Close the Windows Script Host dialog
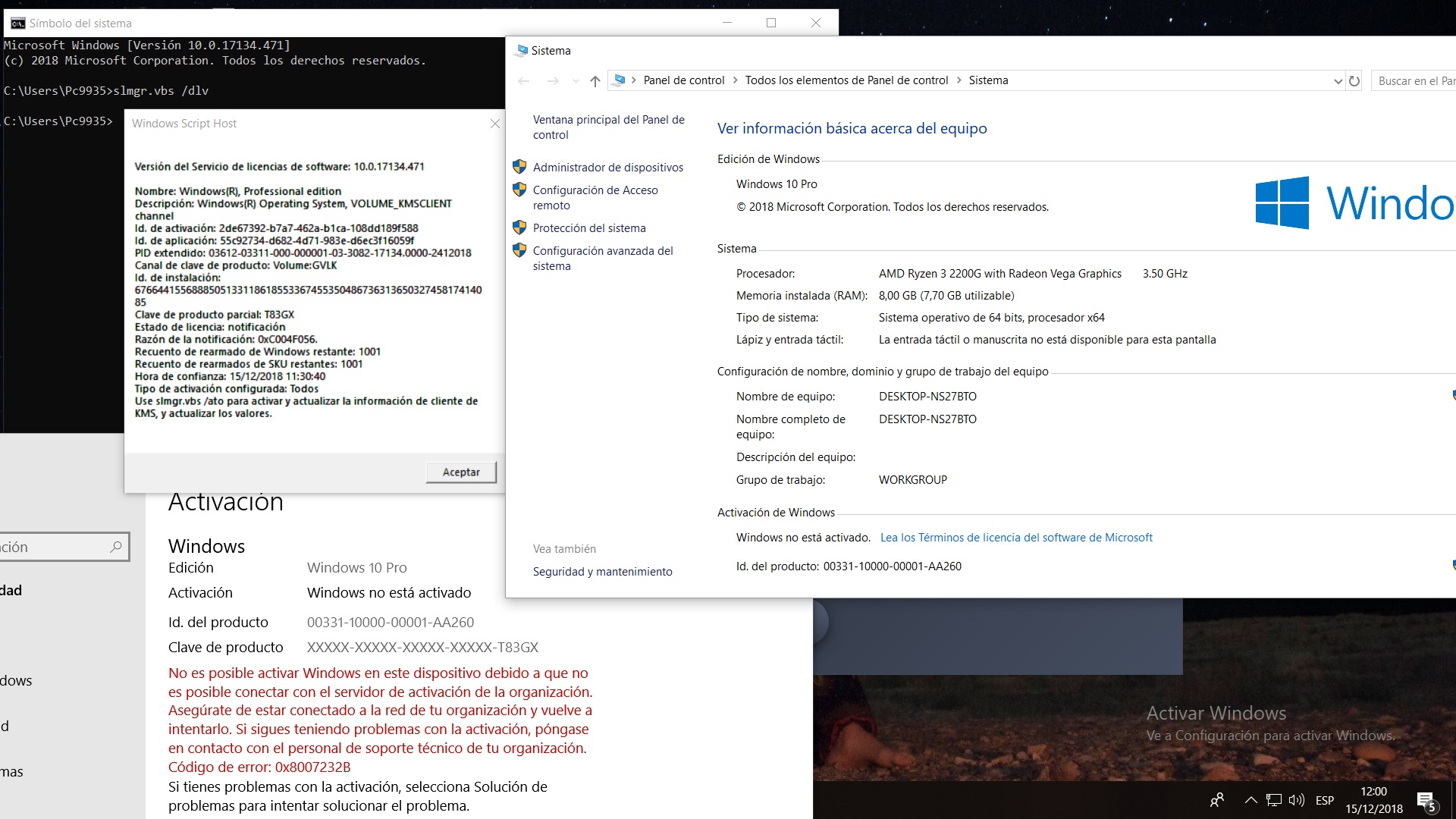Screen dimensions: 1456x819 (495, 124)
